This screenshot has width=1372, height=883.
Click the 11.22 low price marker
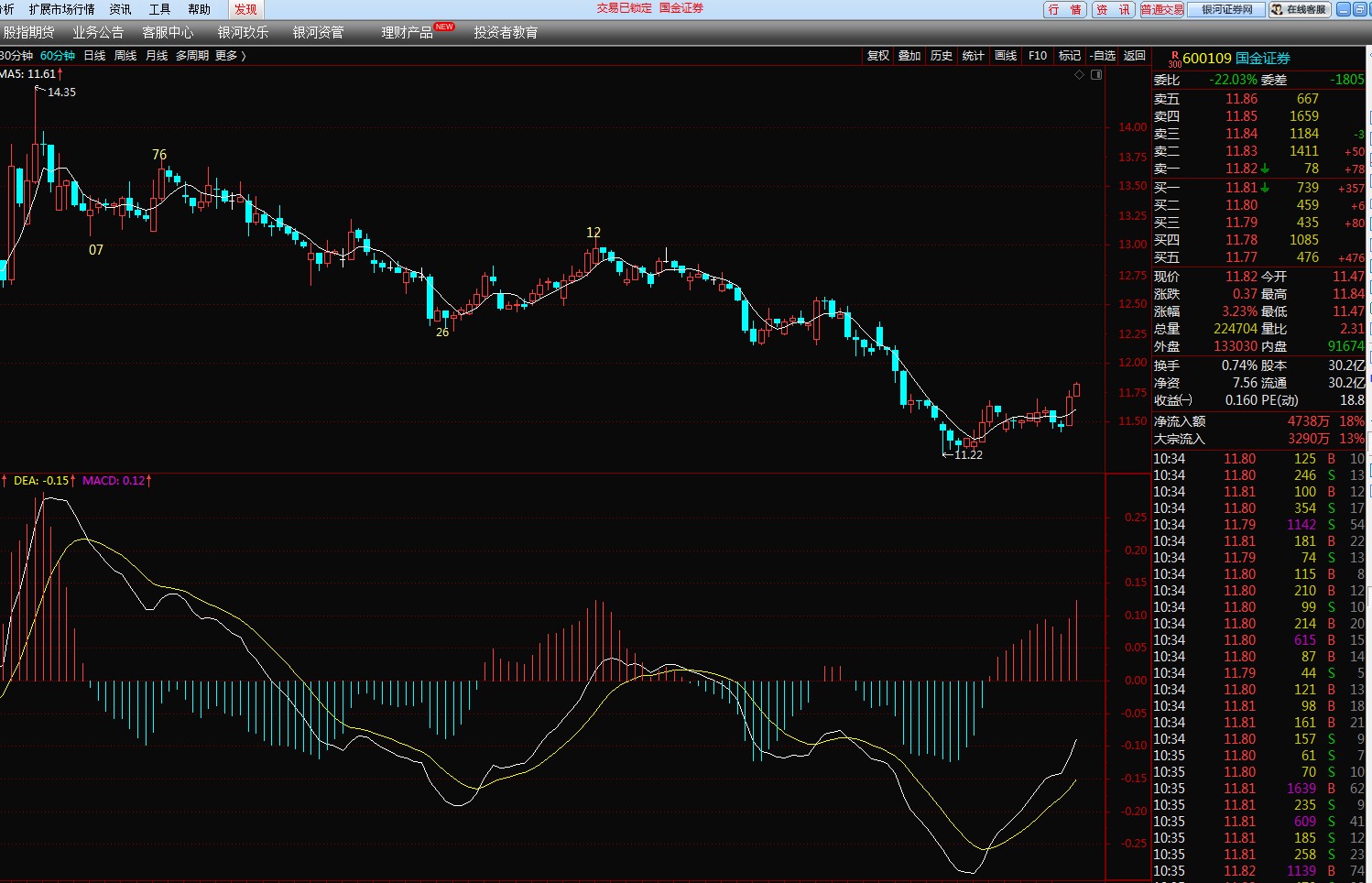point(968,454)
